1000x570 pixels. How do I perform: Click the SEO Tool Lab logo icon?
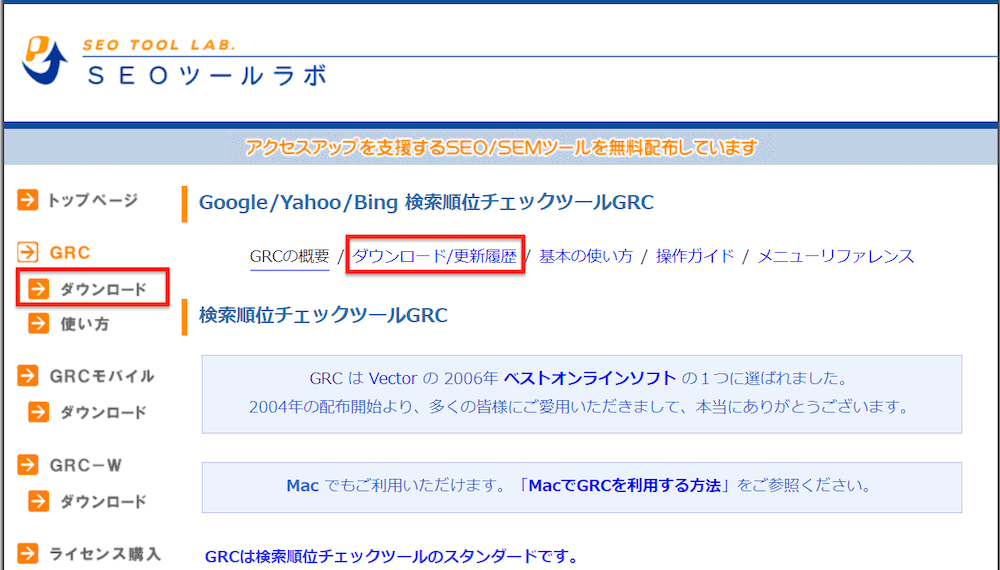pyautogui.click(x=45, y=61)
